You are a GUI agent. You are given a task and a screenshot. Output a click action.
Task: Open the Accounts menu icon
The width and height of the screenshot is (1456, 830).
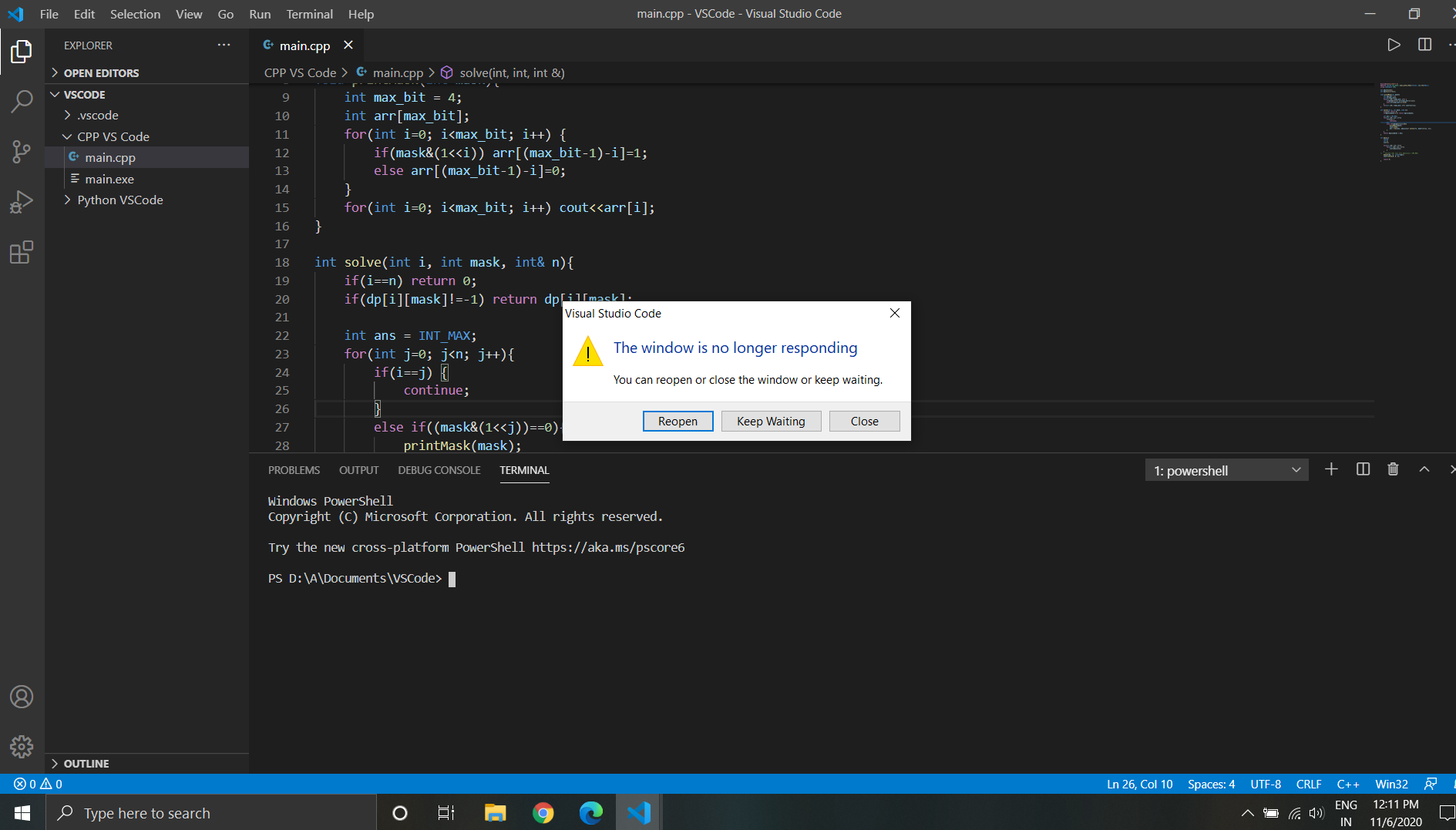click(22, 697)
